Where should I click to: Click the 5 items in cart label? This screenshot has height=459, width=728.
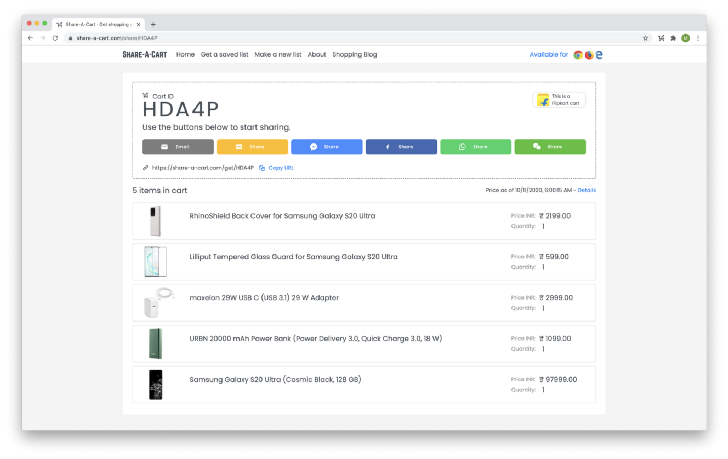[160, 190]
